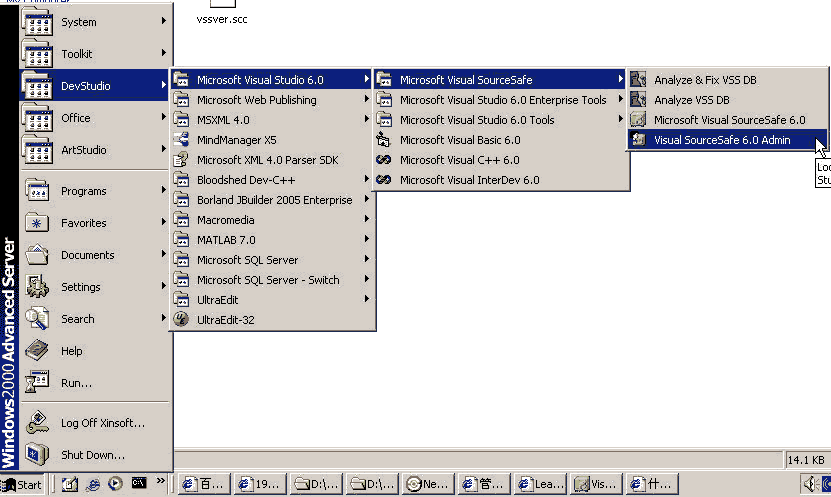Image resolution: width=831 pixels, height=497 pixels.
Task: Click the Search magnifier icon
Action: click(x=37, y=318)
